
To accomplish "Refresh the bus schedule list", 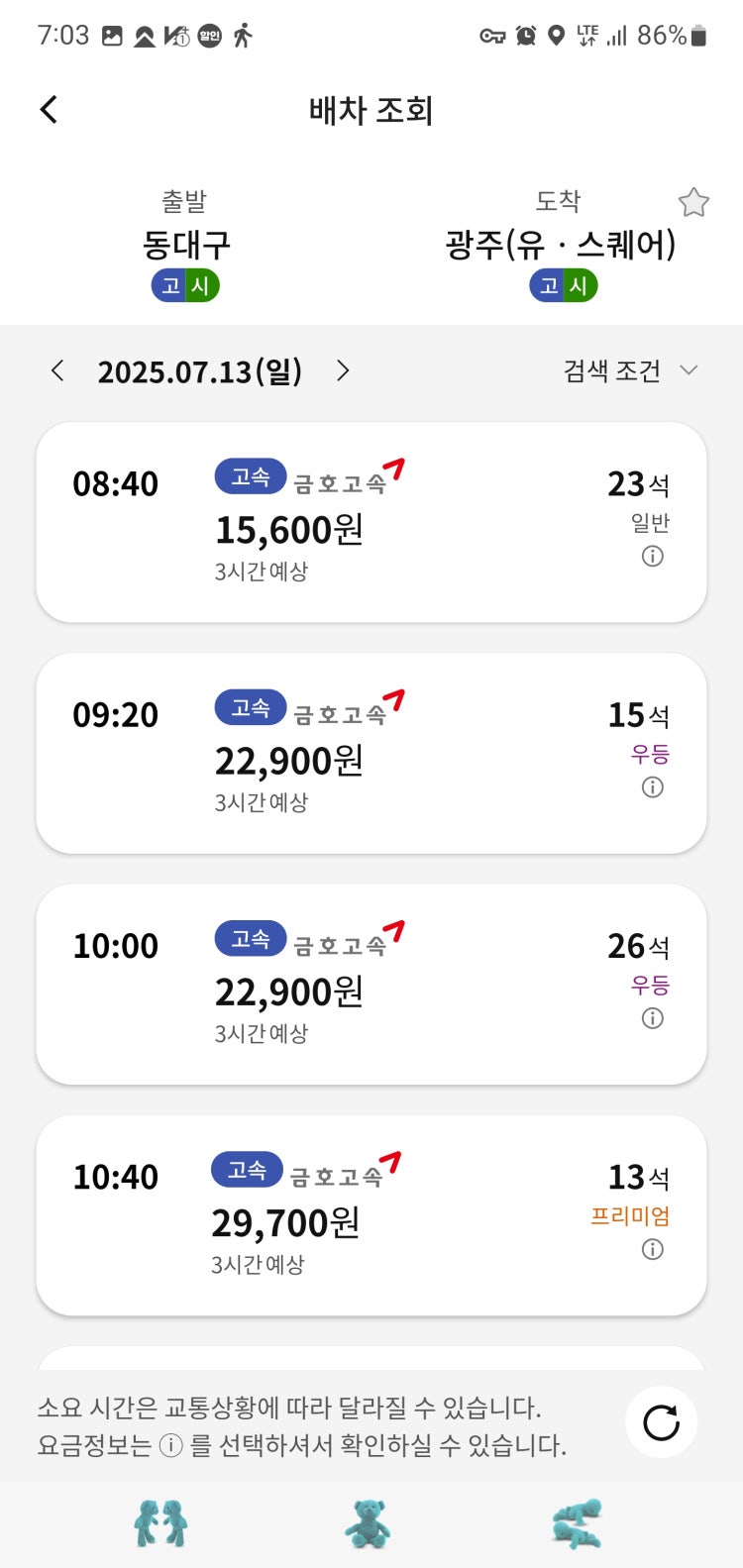I will click(x=661, y=1422).
